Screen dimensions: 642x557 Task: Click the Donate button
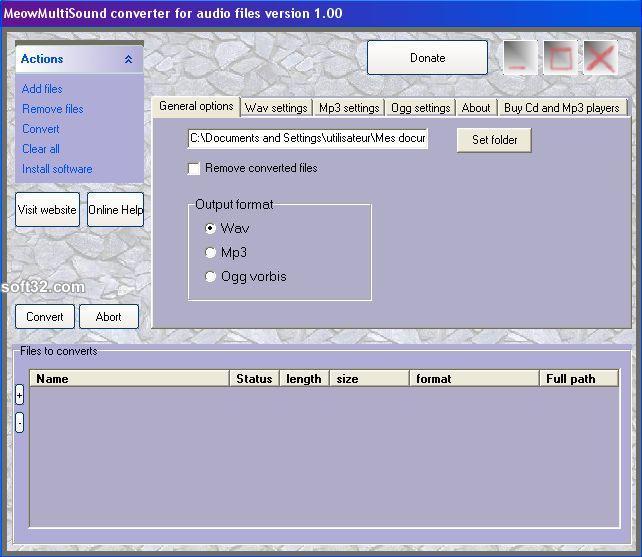427,58
